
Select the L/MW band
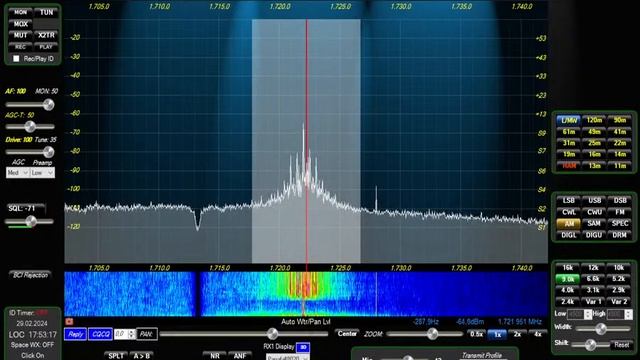pos(569,120)
